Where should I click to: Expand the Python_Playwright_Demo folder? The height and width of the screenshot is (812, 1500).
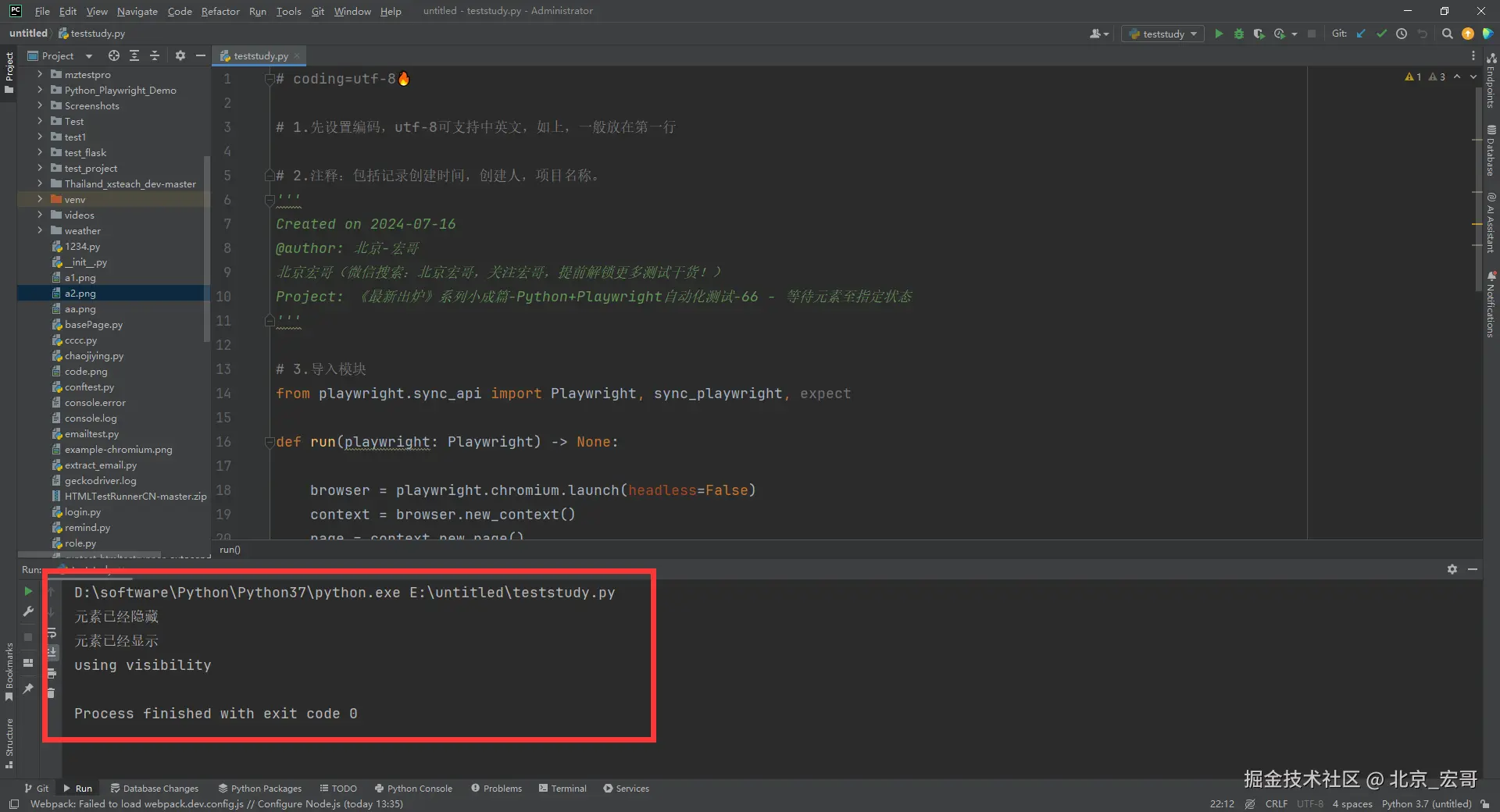tap(40, 90)
